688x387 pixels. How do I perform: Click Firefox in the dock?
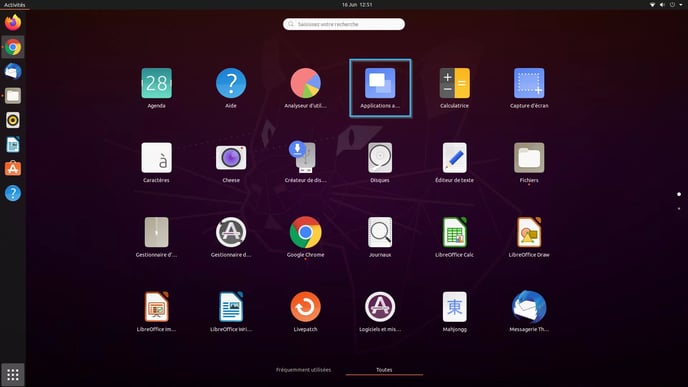pyautogui.click(x=13, y=22)
